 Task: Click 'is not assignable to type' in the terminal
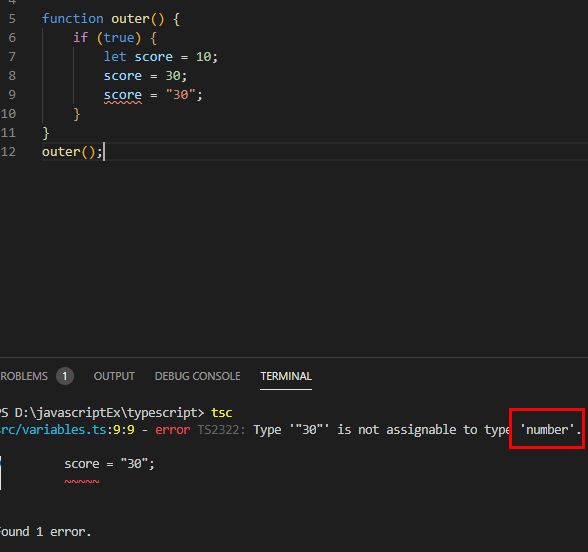tap(423, 430)
